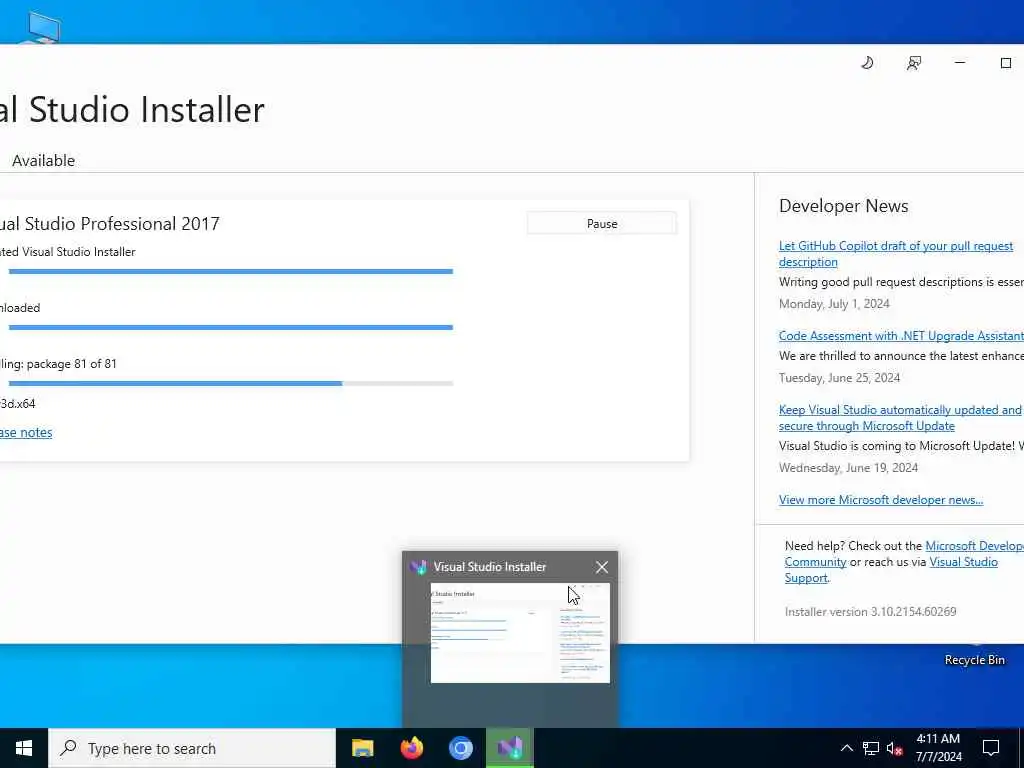Viewport: 1024px width, 768px height.
Task: Launch Chromium browser from the taskbar
Action: (460, 748)
